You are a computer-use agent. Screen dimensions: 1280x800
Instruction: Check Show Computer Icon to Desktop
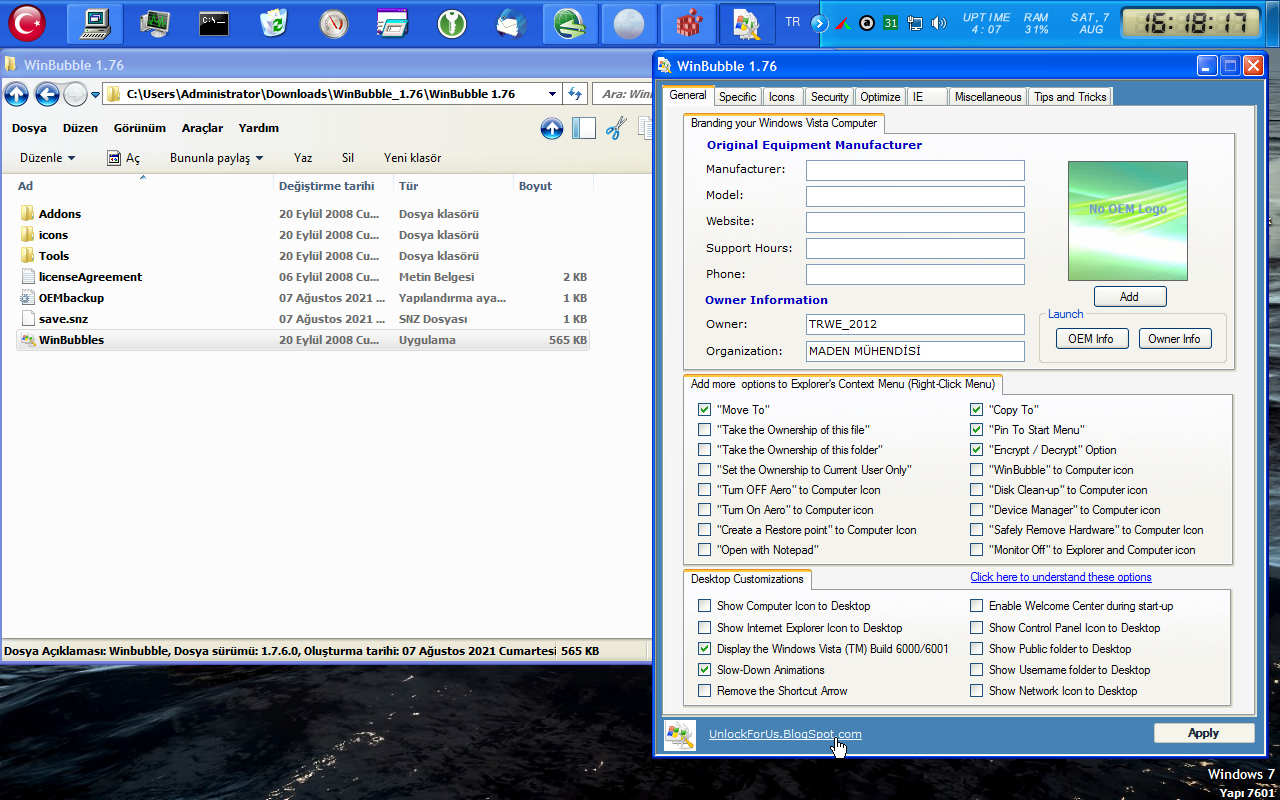pos(705,606)
